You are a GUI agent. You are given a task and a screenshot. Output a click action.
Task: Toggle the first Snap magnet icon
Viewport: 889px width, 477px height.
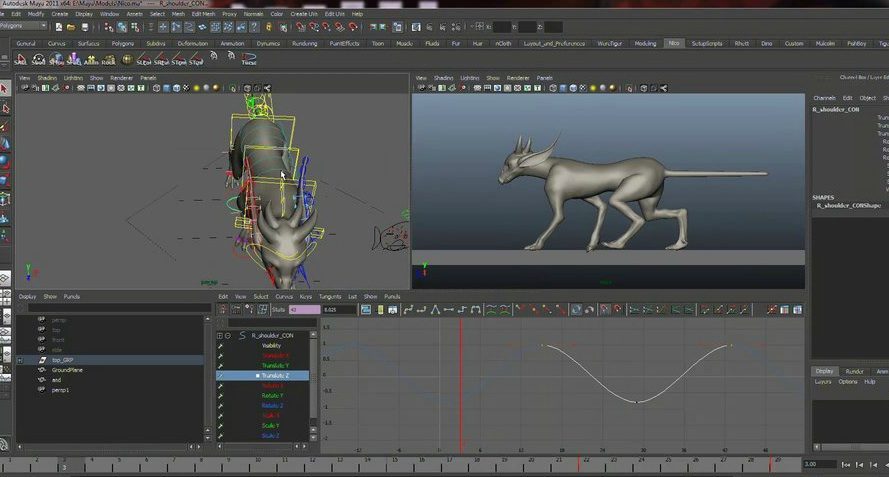click(x=300, y=27)
